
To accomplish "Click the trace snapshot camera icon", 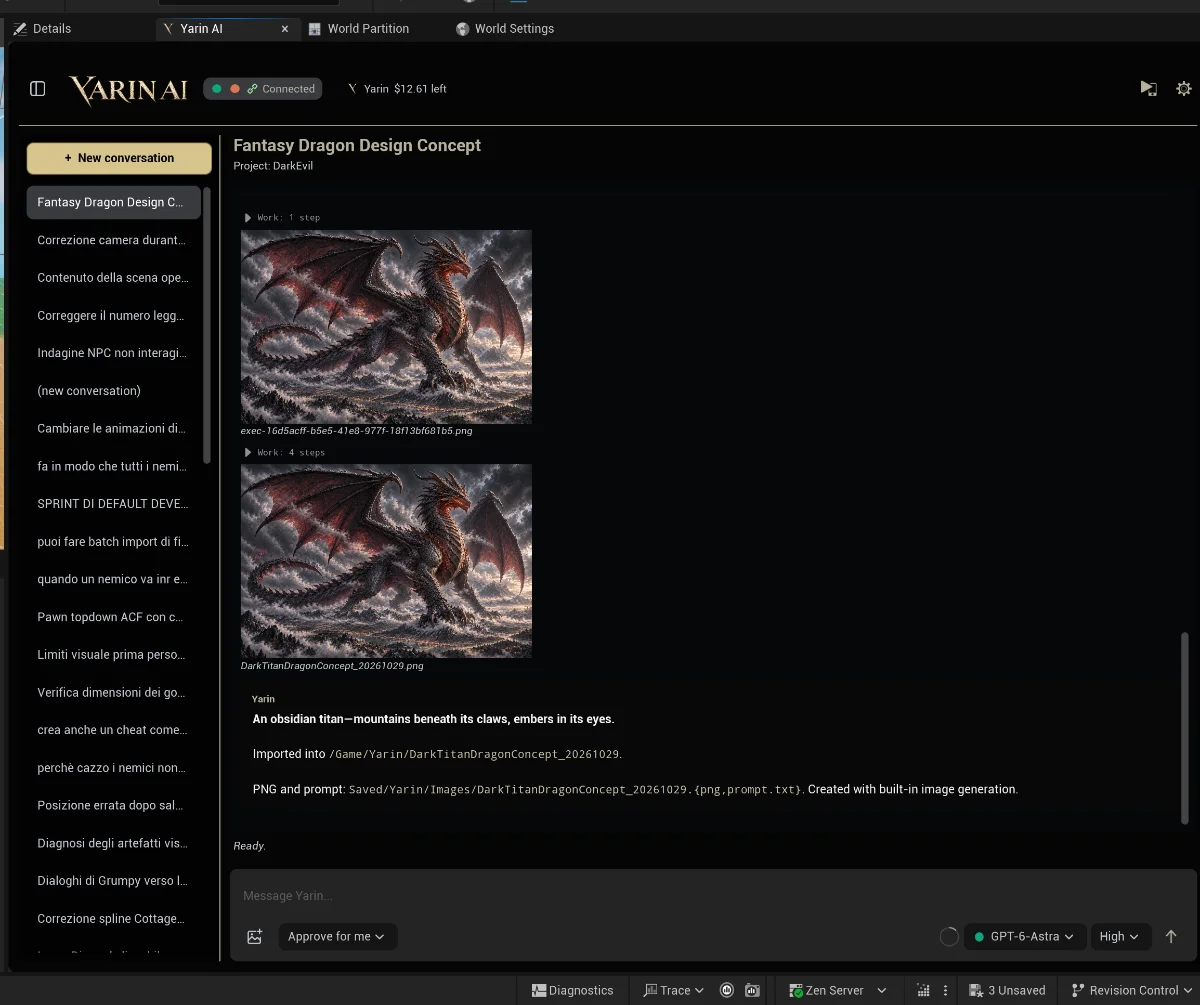I will 752,990.
